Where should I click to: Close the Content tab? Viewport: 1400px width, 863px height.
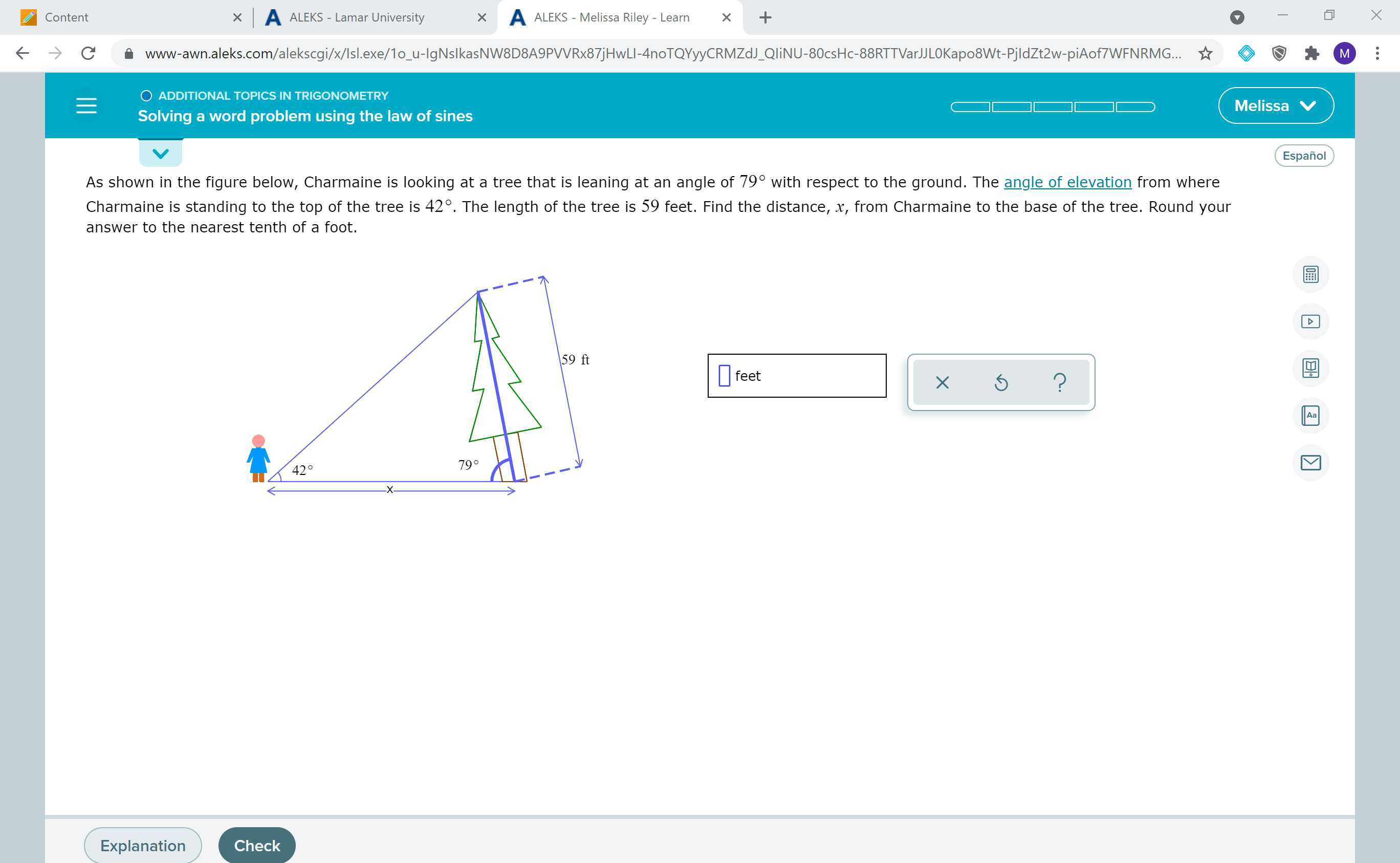237,18
